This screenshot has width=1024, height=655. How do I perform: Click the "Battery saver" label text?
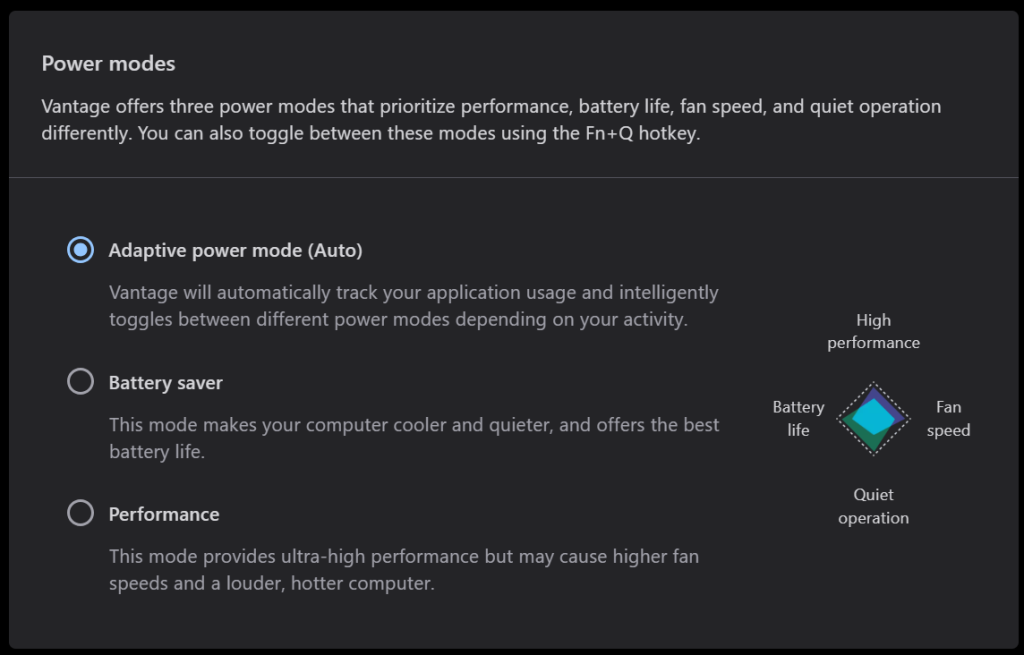(x=165, y=382)
